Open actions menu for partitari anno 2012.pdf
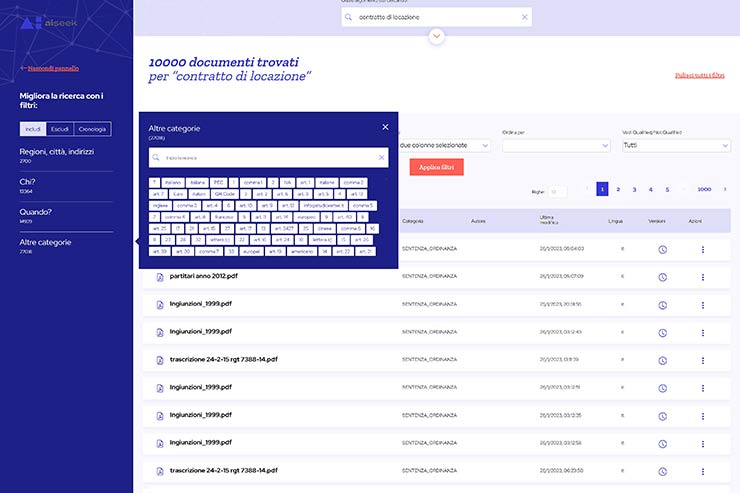Image resolution: width=740 pixels, height=493 pixels. (x=702, y=277)
